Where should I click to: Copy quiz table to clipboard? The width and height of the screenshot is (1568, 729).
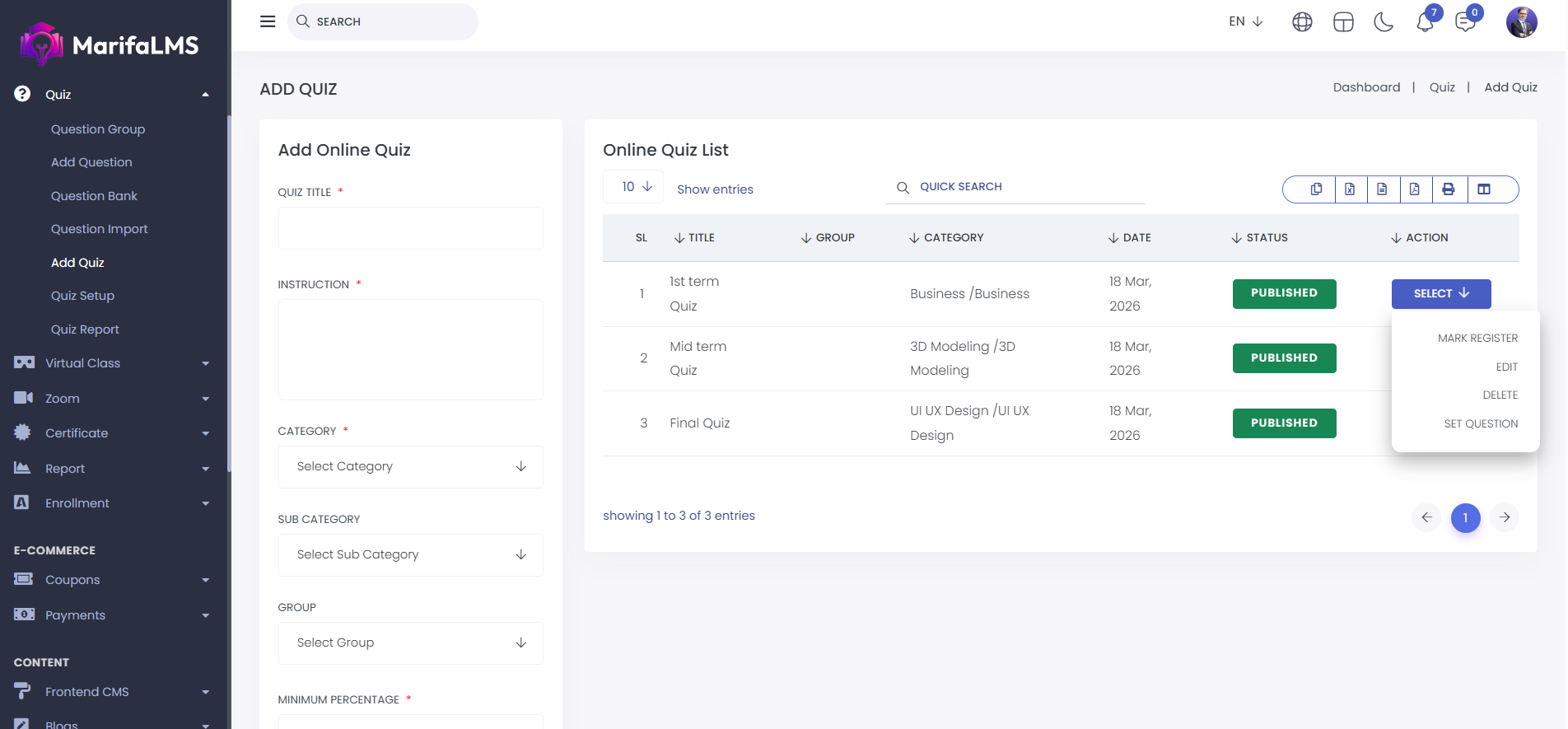click(x=1316, y=189)
